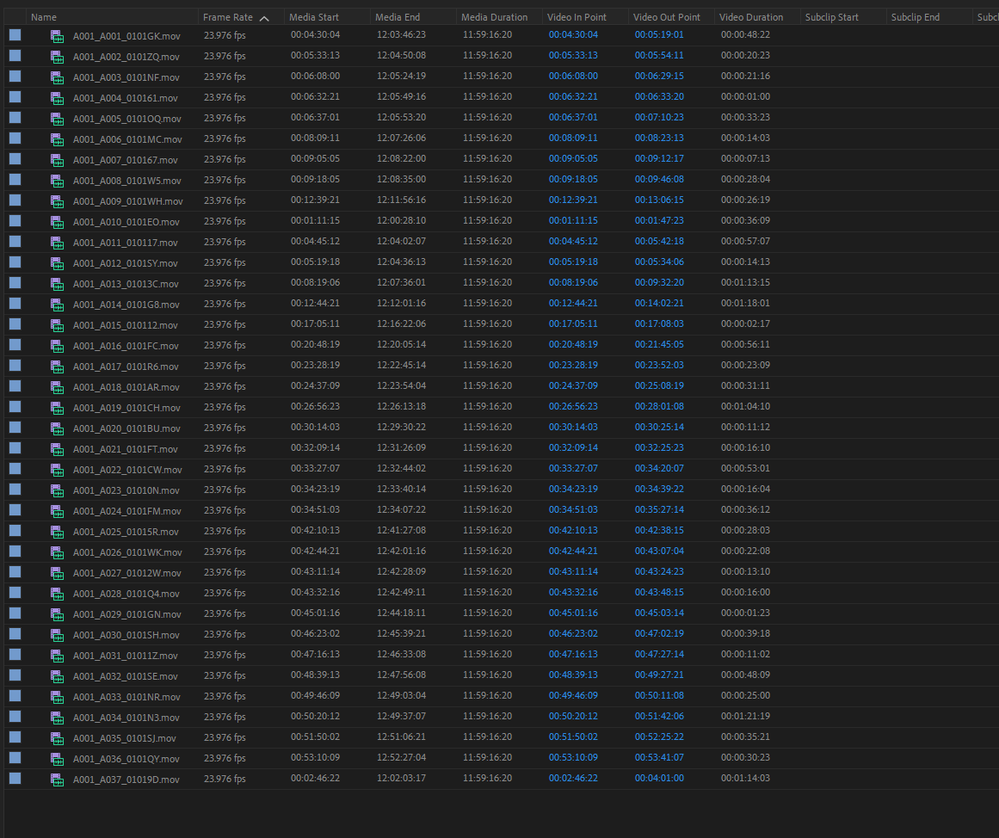Sort by the Name column header
The image size is (999, 838).
44,17
